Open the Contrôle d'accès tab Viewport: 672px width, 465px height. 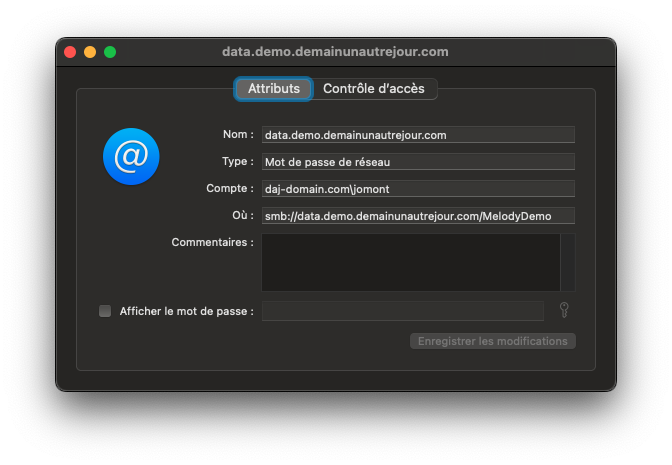tap(373, 89)
